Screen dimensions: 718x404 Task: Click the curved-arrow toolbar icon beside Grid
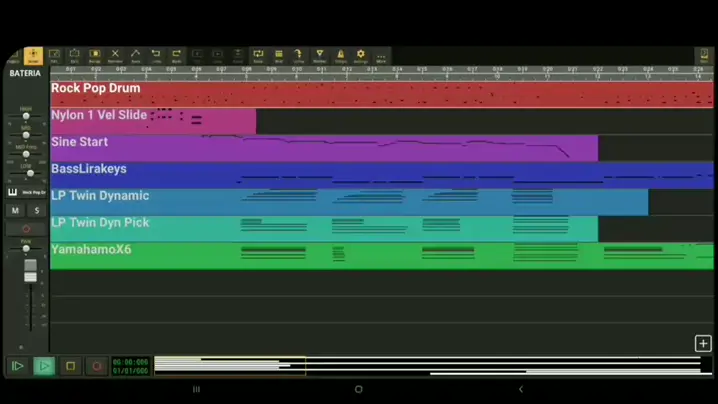[299, 55]
